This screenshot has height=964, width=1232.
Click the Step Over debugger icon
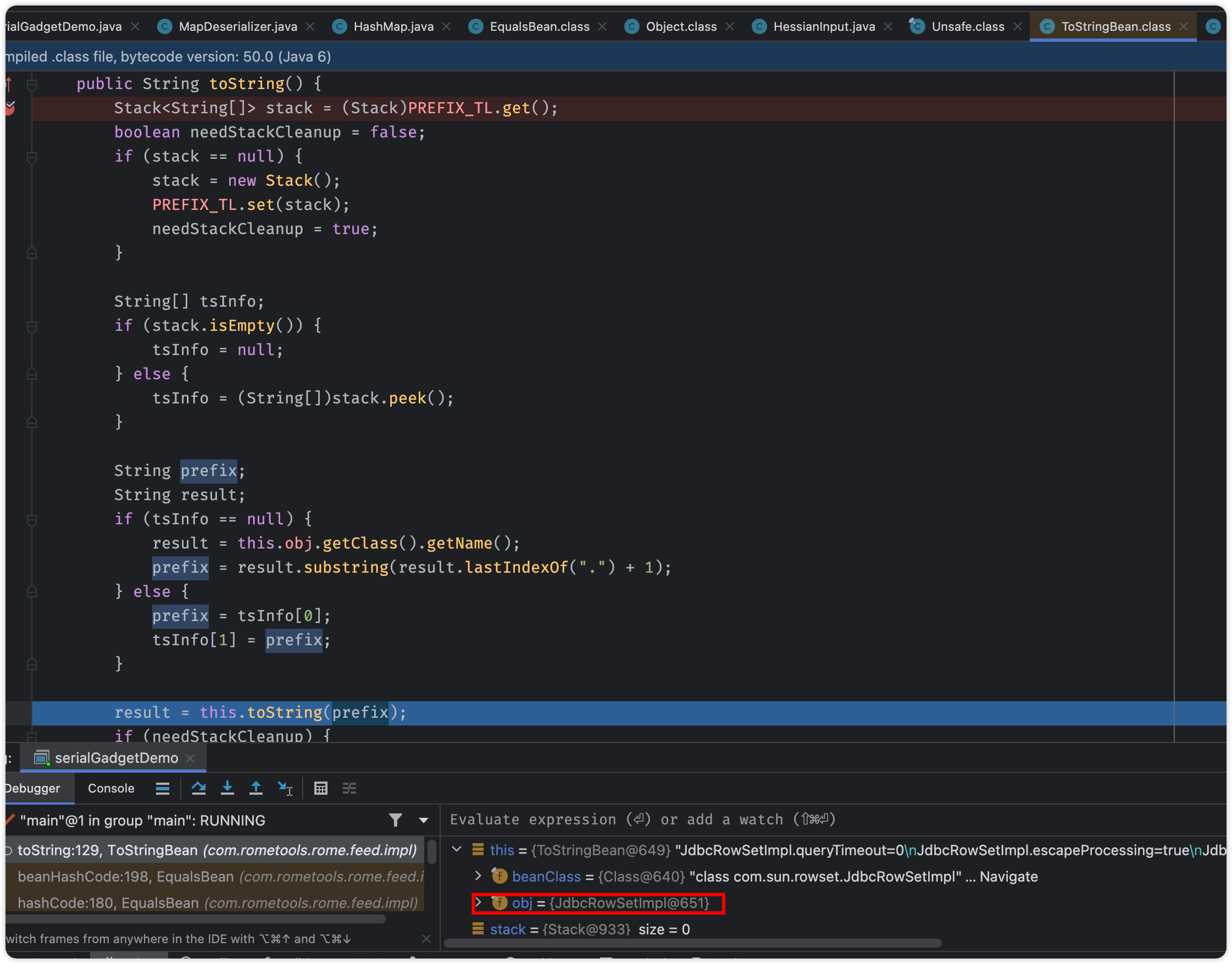point(198,789)
